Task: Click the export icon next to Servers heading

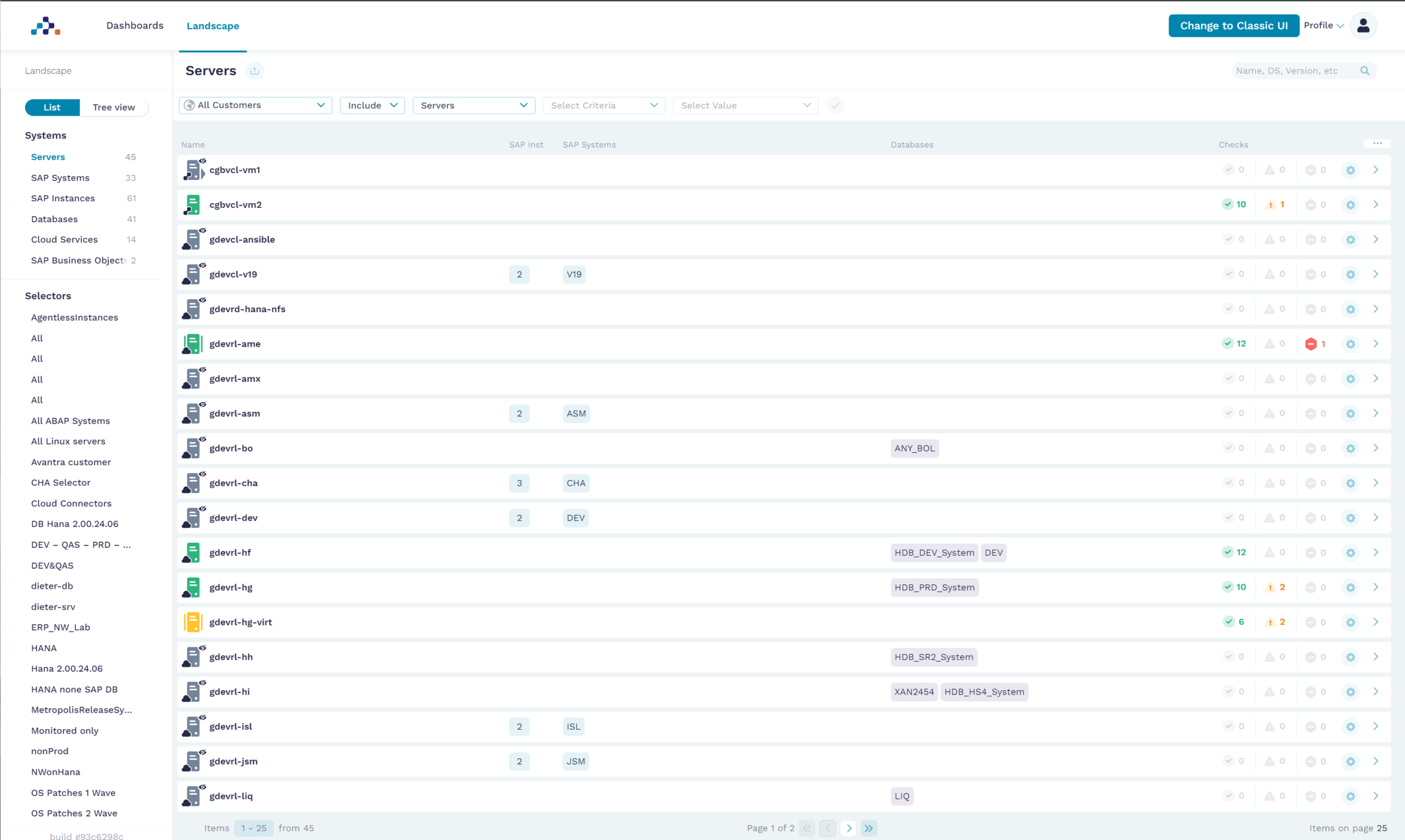Action: (x=255, y=70)
